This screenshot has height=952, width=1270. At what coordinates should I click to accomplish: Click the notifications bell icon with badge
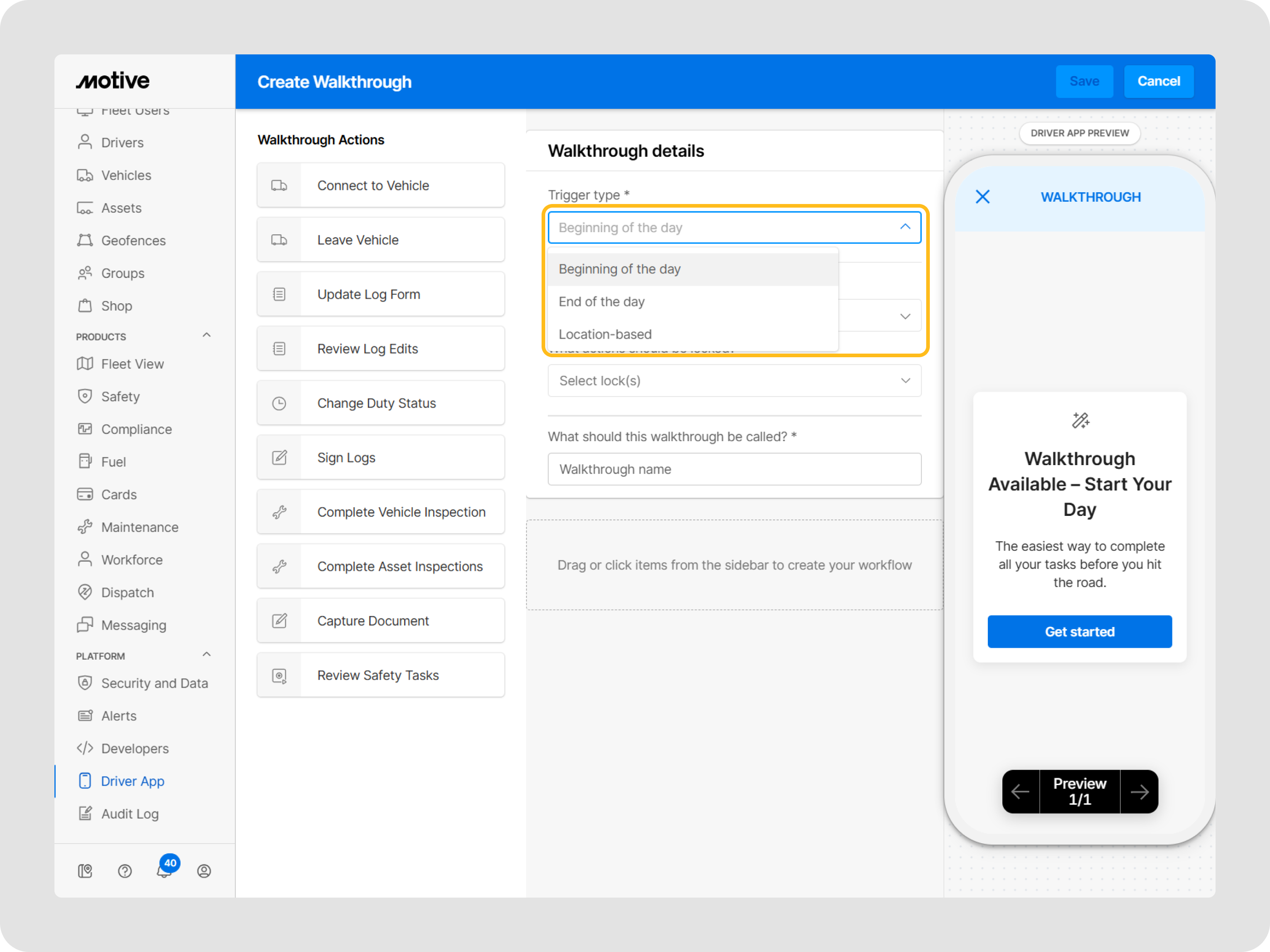165,870
